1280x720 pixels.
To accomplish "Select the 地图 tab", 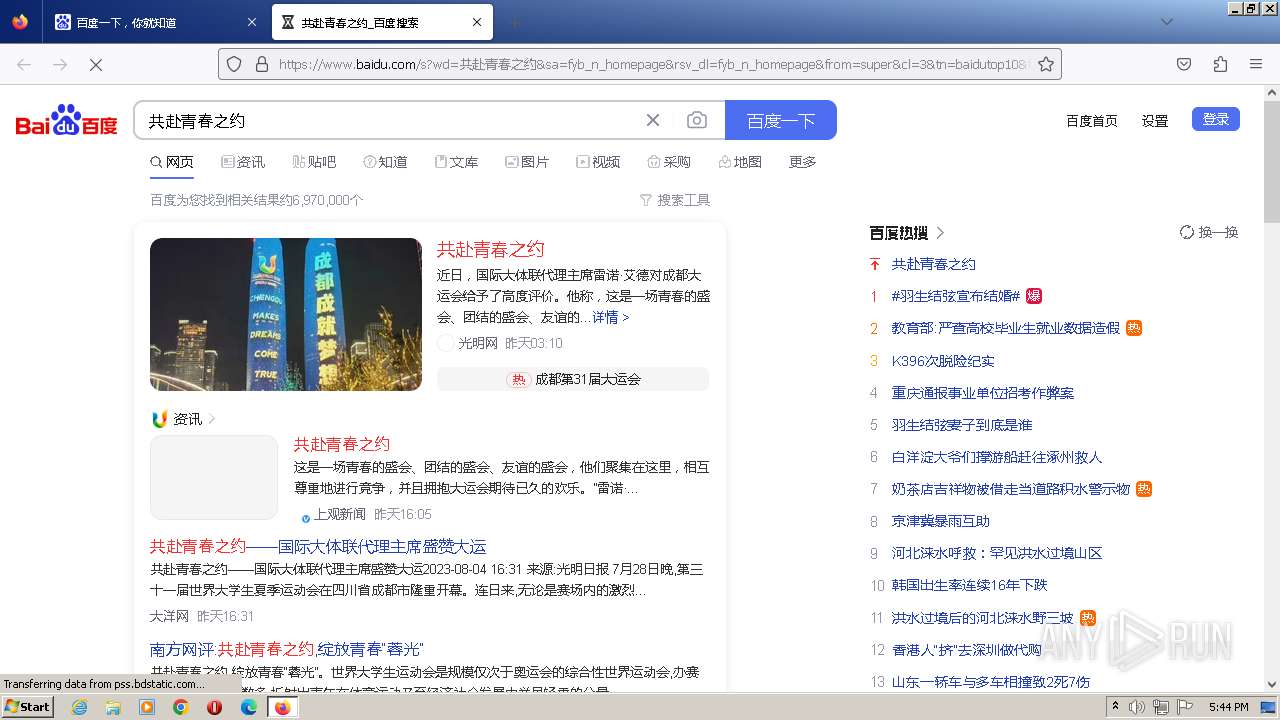I will pos(740,162).
